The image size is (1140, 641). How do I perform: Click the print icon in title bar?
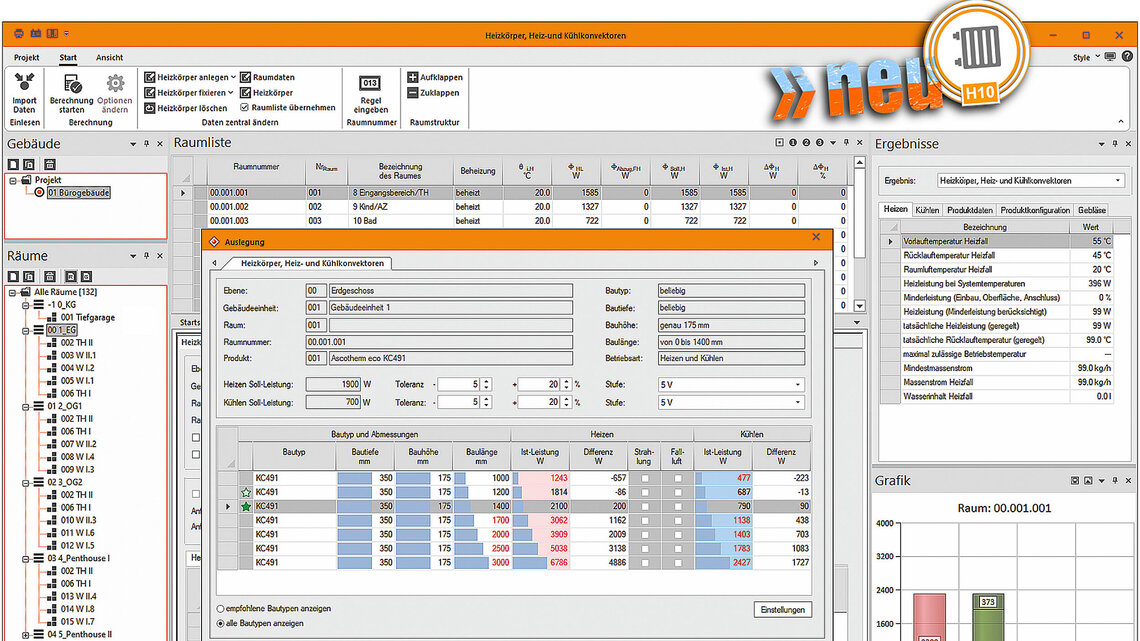click(19, 33)
